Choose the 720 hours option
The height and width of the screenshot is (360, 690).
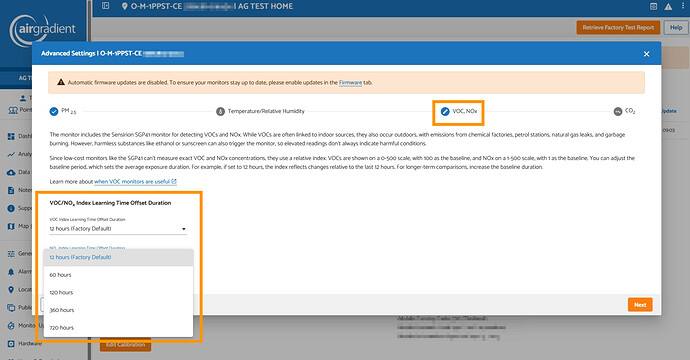(x=118, y=327)
